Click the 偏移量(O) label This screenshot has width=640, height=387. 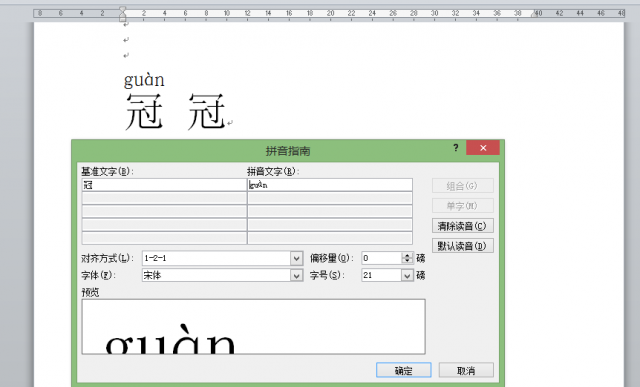(x=332, y=258)
